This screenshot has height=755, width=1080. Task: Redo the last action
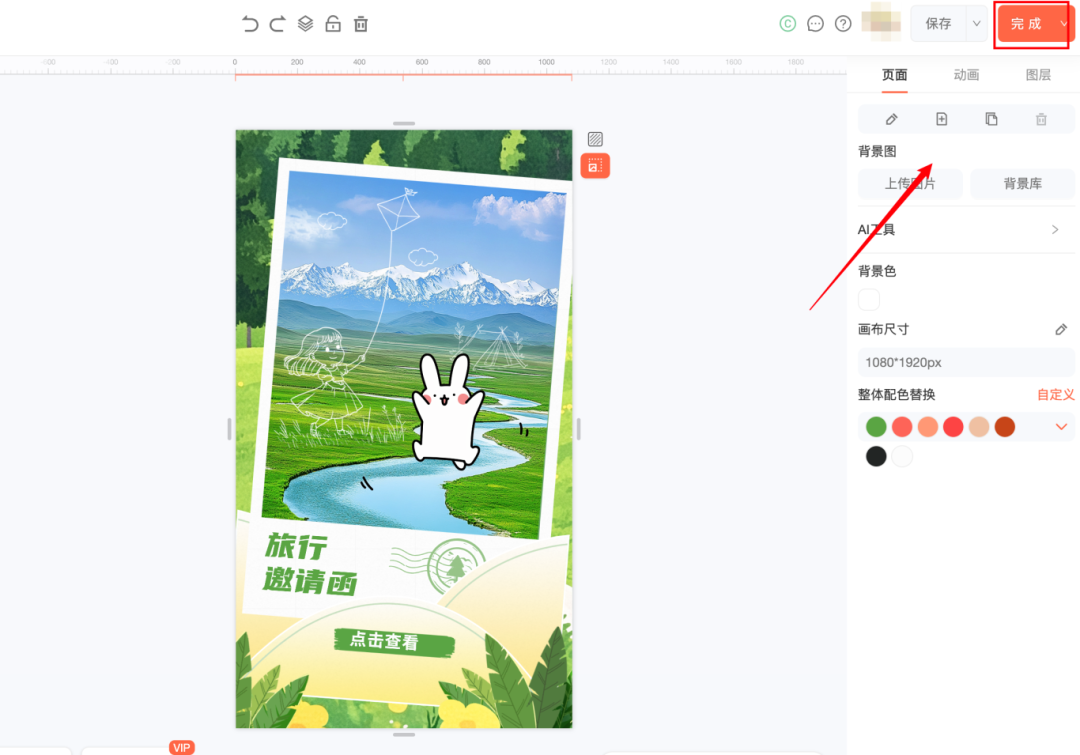click(278, 24)
